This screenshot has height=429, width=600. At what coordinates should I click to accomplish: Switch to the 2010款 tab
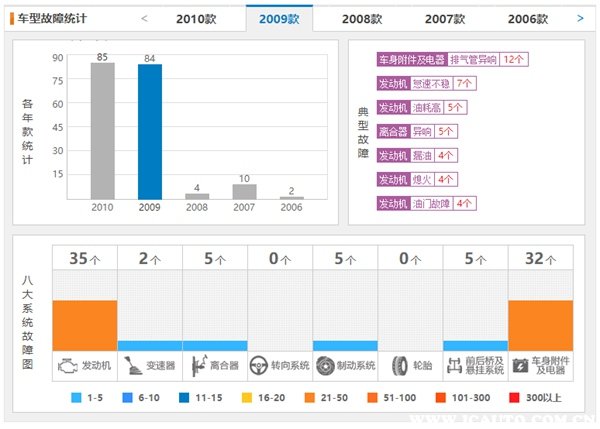[196, 19]
